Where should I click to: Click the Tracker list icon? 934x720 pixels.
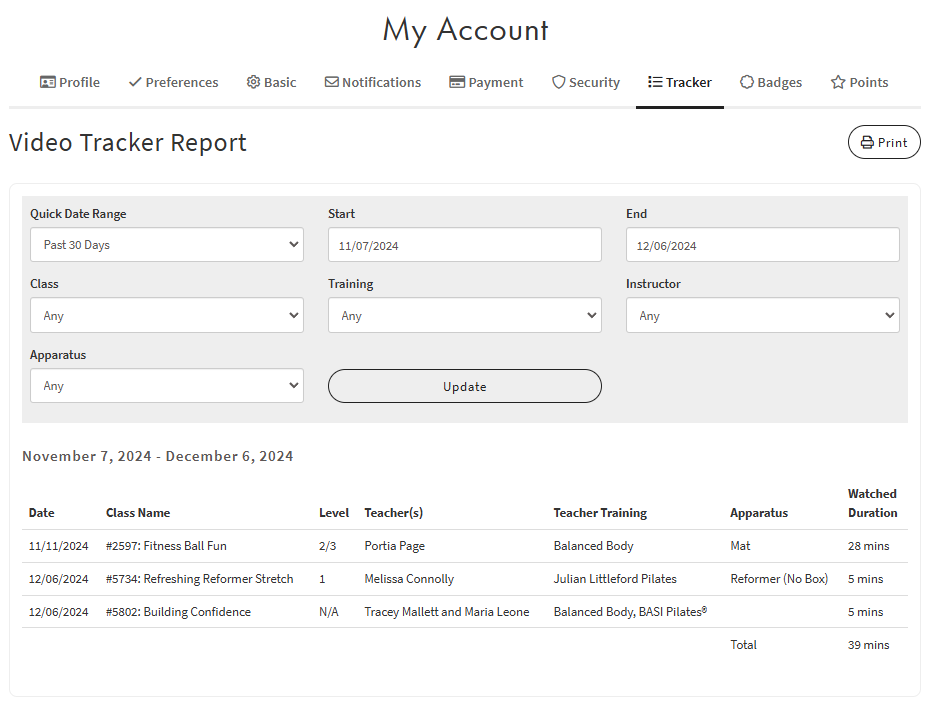point(655,82)
